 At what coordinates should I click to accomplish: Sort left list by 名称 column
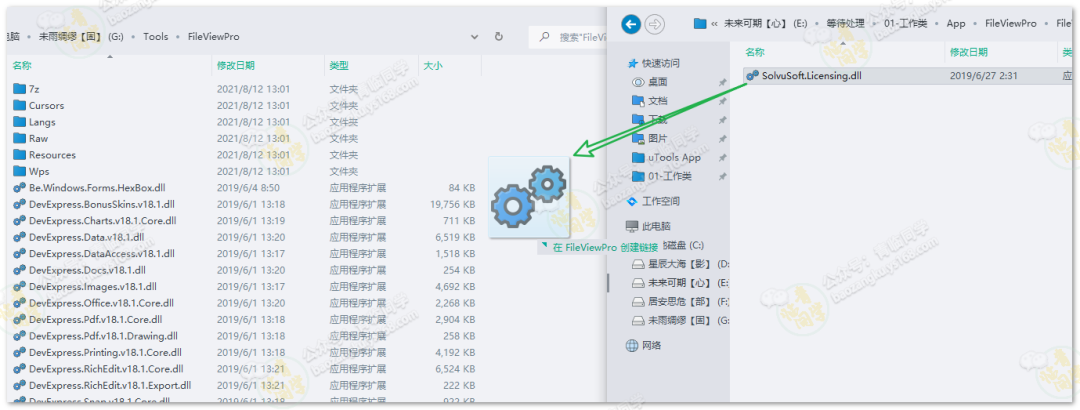pyautogui.click(x=22, y=65)
